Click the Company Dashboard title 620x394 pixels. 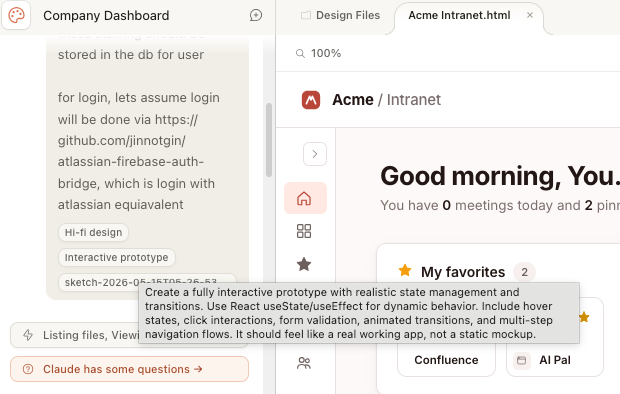(106, 15)
